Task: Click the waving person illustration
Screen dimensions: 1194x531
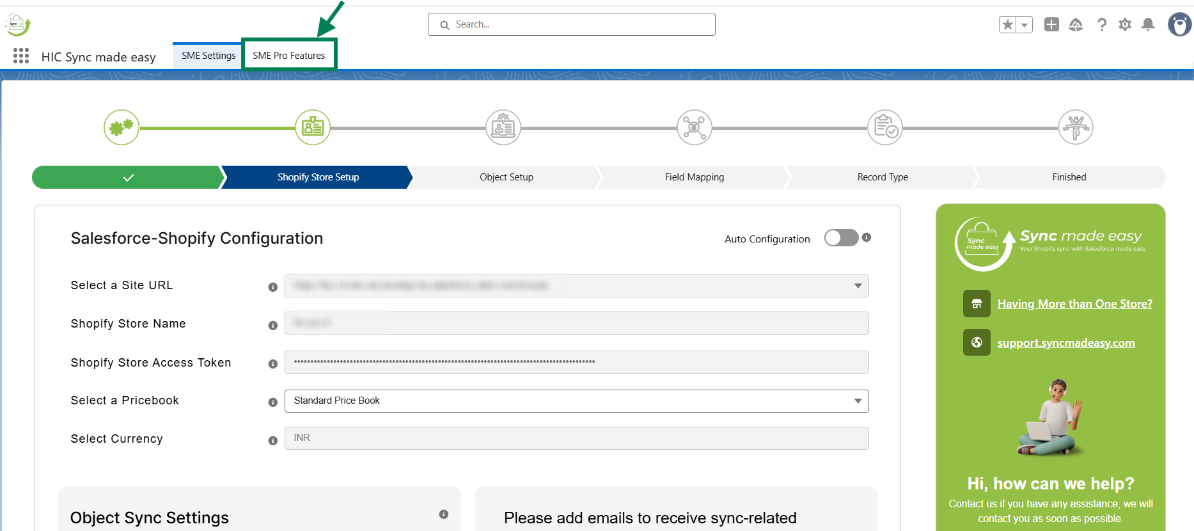Action: (x=1050, y=417)
